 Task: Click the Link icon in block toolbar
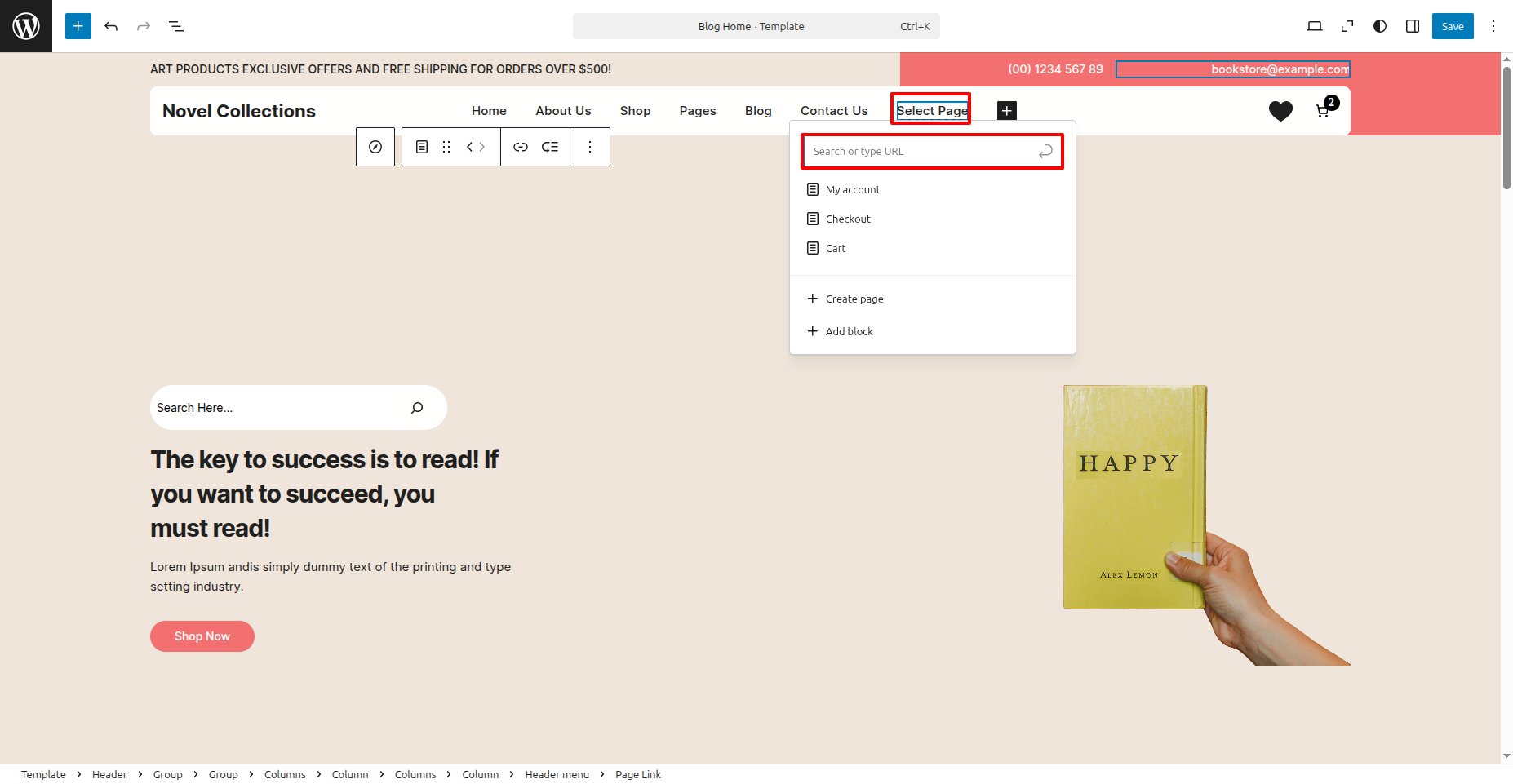(521, 147)
